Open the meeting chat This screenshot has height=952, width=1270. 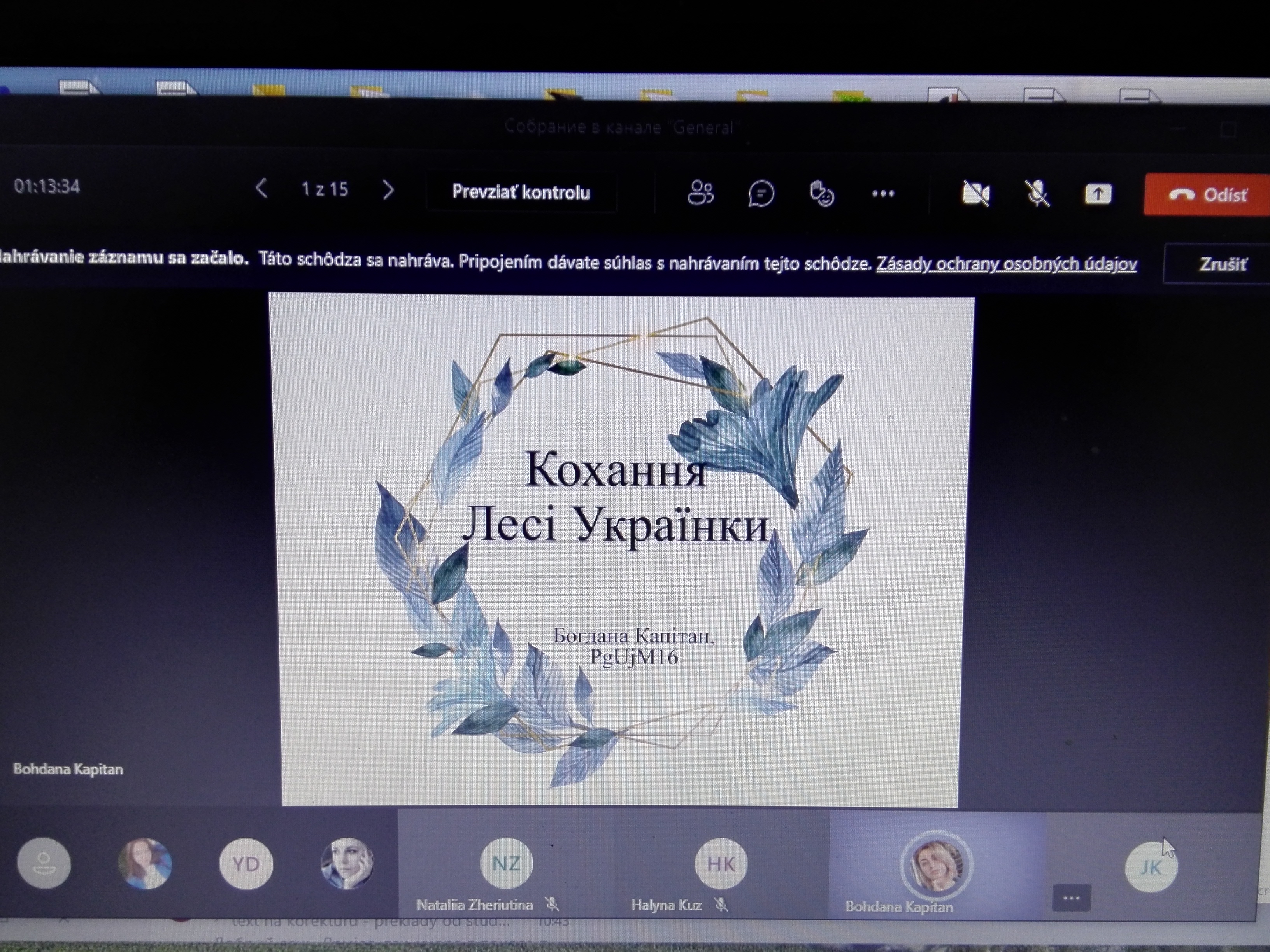(x=761, y=193)
